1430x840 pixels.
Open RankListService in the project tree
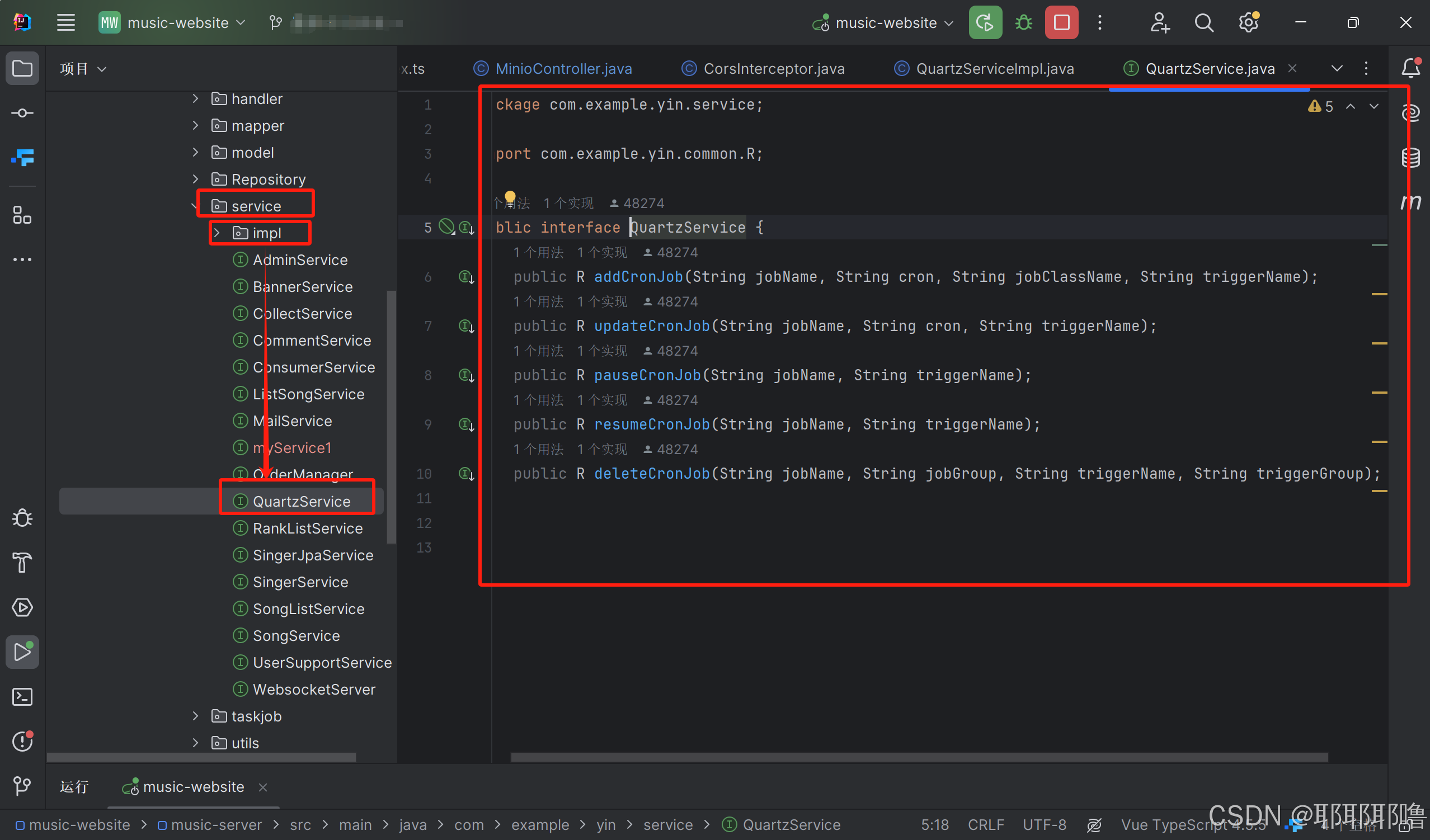tap(307, 528)
